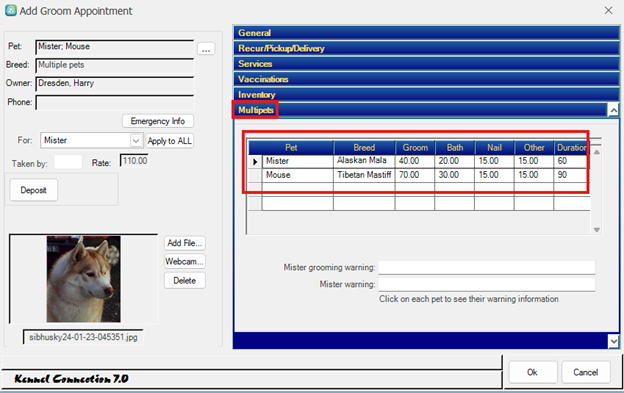Expand the Inventory section
The image size is (624, 393).
pos(426,95)
